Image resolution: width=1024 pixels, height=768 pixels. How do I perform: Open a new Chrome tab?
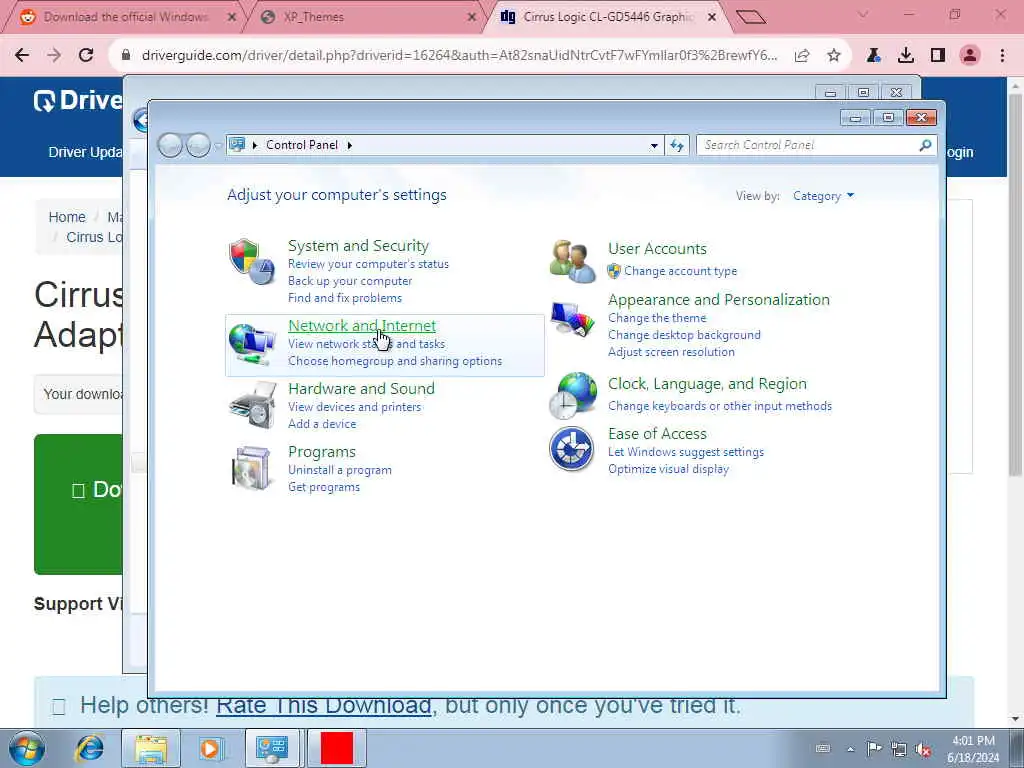[750, 17]
